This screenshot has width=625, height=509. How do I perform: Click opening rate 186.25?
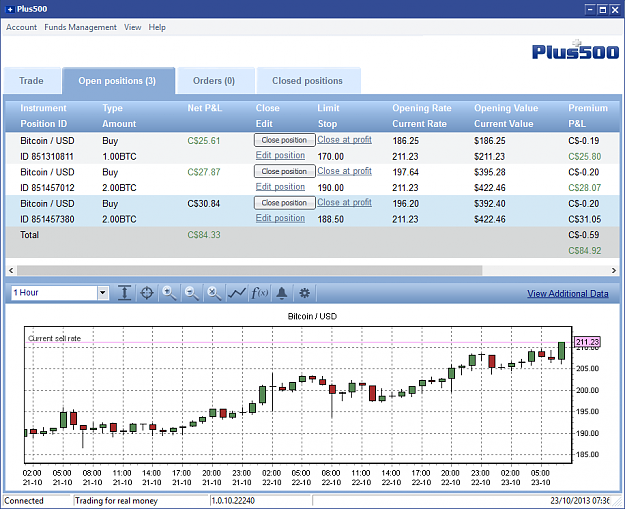[x=405, y=141]
